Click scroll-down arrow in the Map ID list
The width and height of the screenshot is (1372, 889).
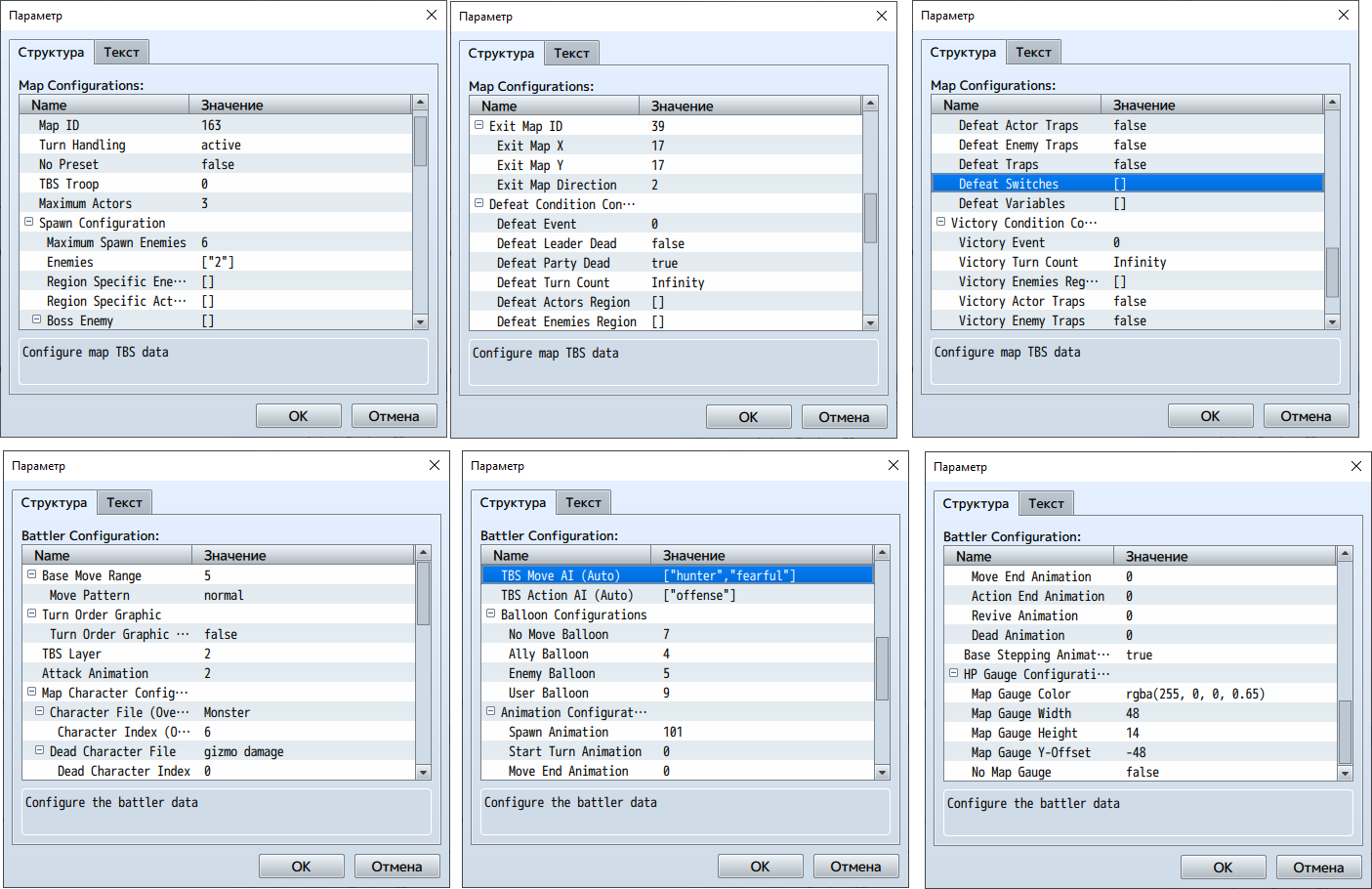tap(421, 321)
